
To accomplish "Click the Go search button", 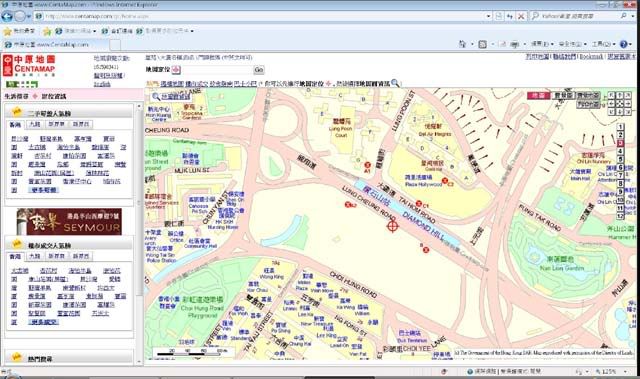I will tap(259, 70).
